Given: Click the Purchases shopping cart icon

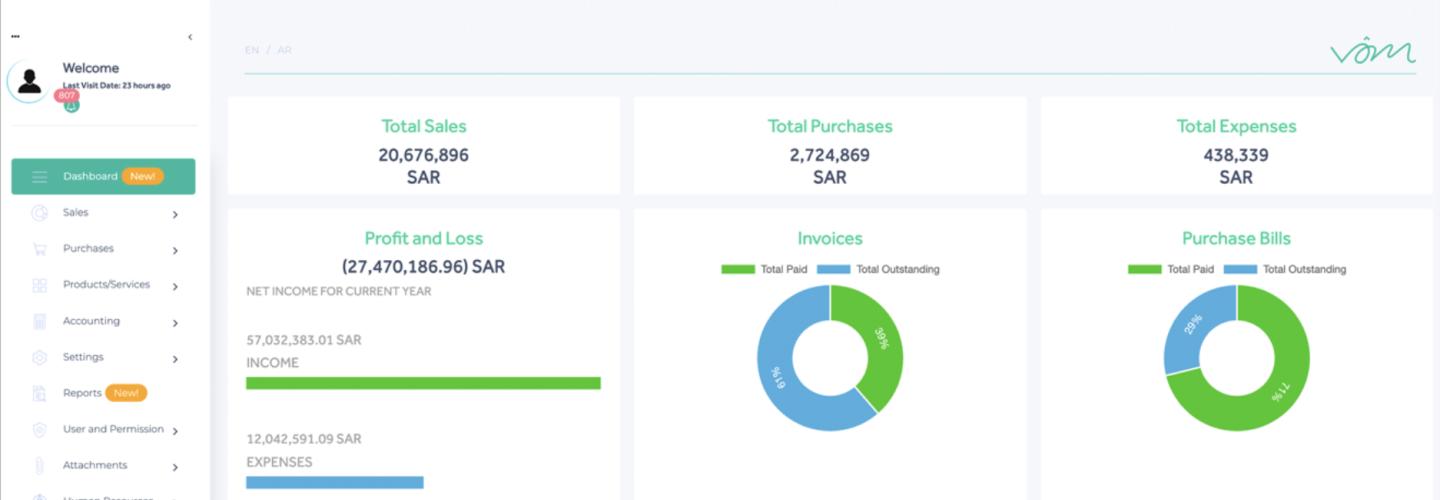Looking at the screenshot, I should pyautogui.click(x=40, y=249).
